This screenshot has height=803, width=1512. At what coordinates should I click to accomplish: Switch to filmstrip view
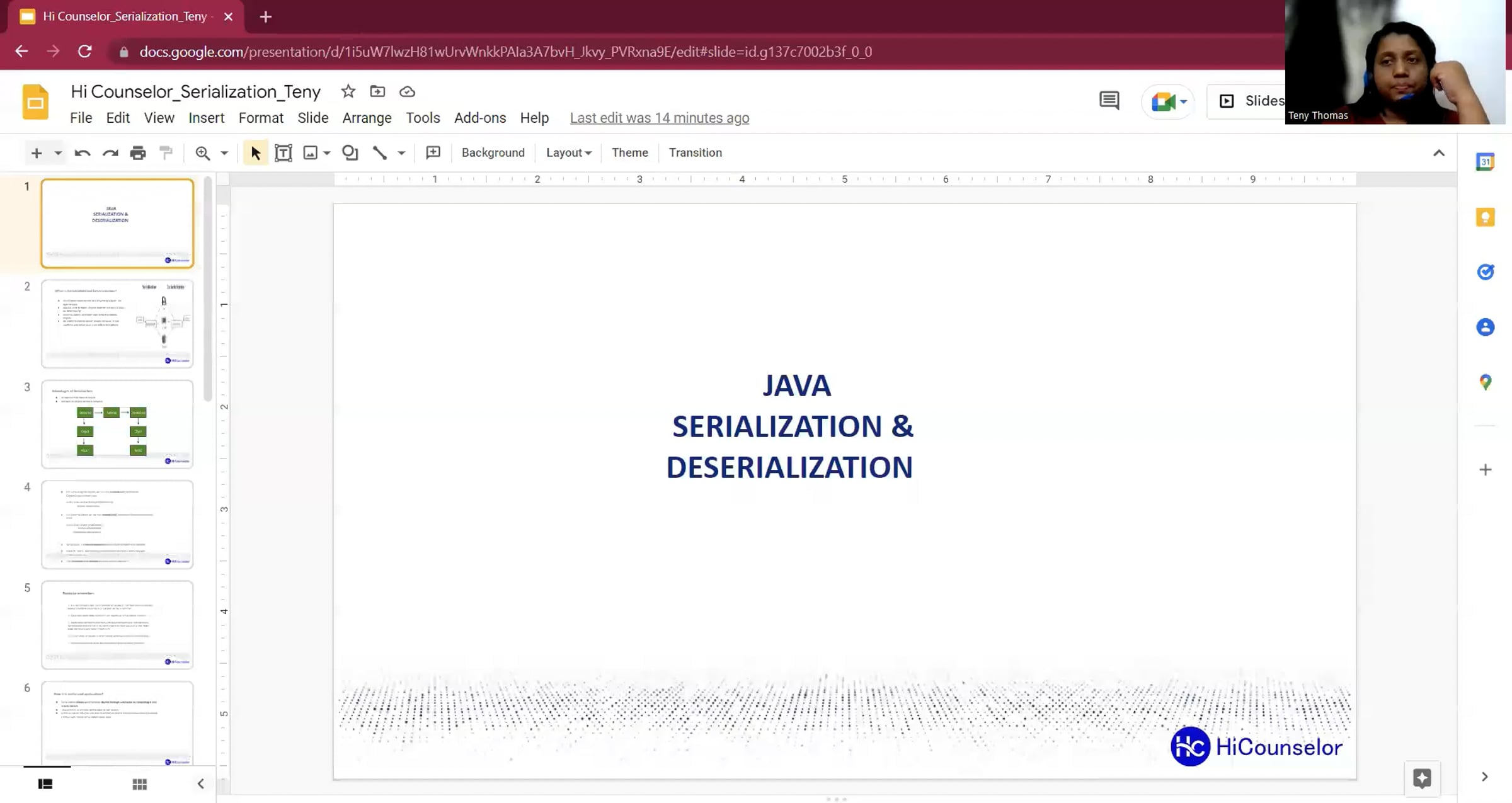(x=45, y=784)
